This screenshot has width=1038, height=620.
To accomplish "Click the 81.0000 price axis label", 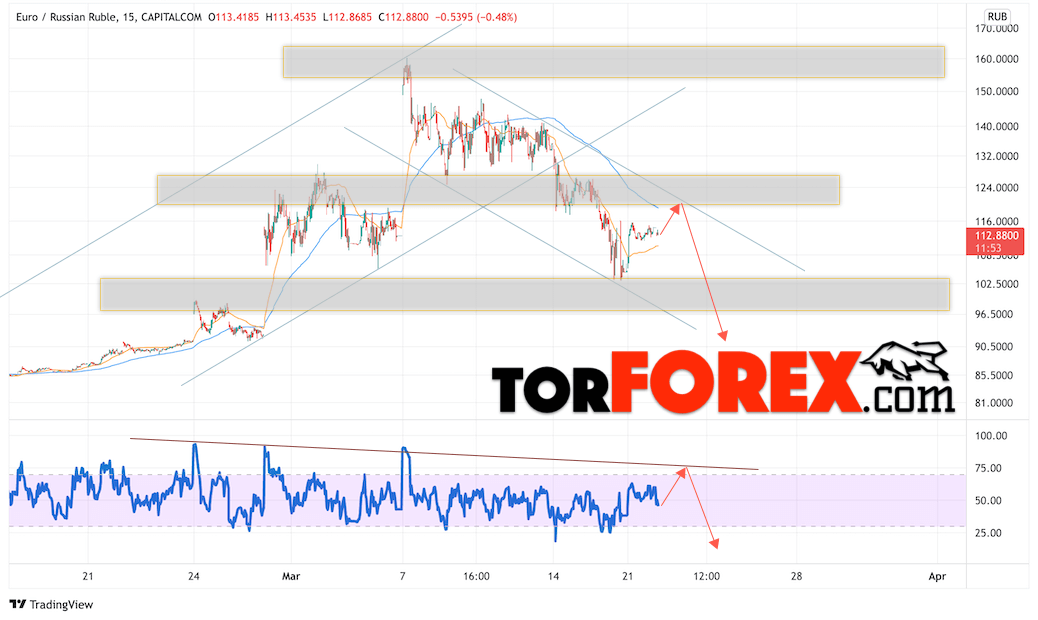I will 994,403.
